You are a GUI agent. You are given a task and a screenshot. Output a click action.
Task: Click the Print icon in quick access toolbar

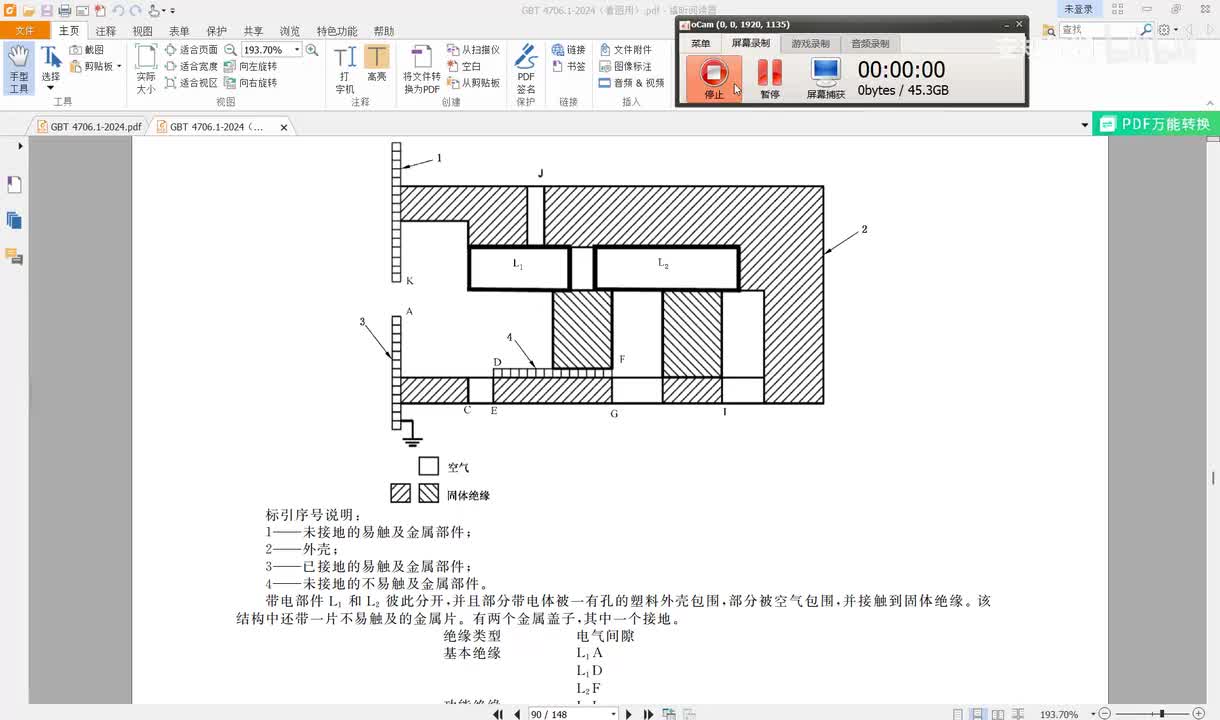64,10
